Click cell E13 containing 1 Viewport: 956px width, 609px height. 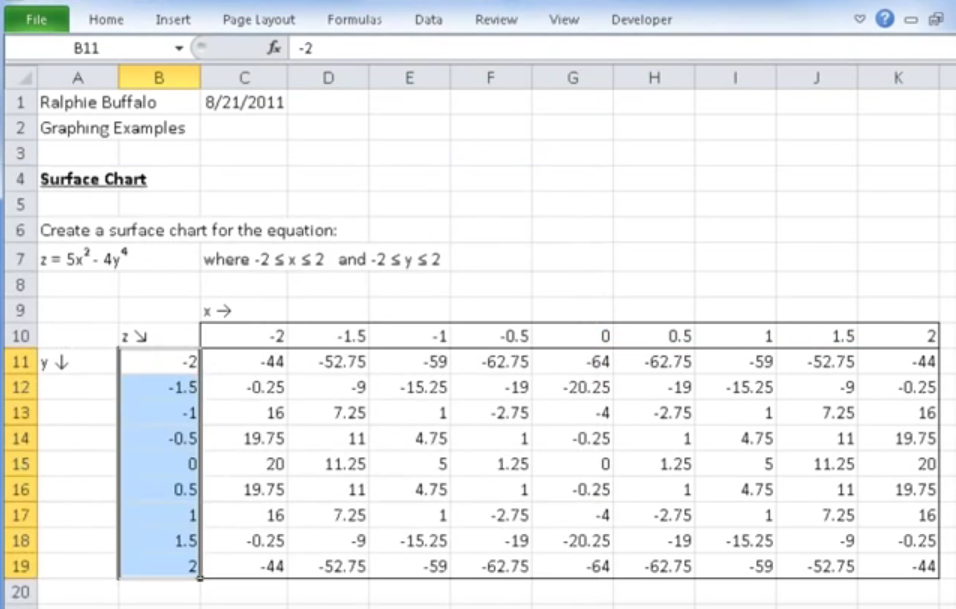click(409, 413)
